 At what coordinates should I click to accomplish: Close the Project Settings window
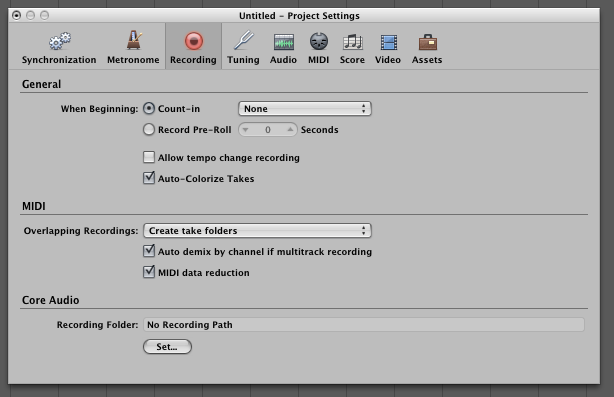16,15
